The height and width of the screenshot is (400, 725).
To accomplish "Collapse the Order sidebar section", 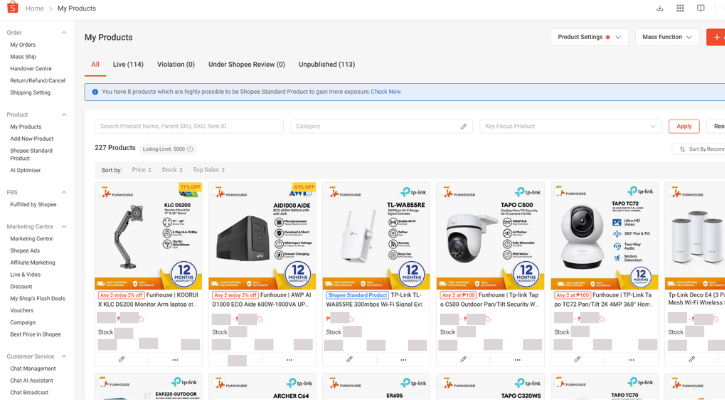I will pyautogui.click(x=64, y=32).
